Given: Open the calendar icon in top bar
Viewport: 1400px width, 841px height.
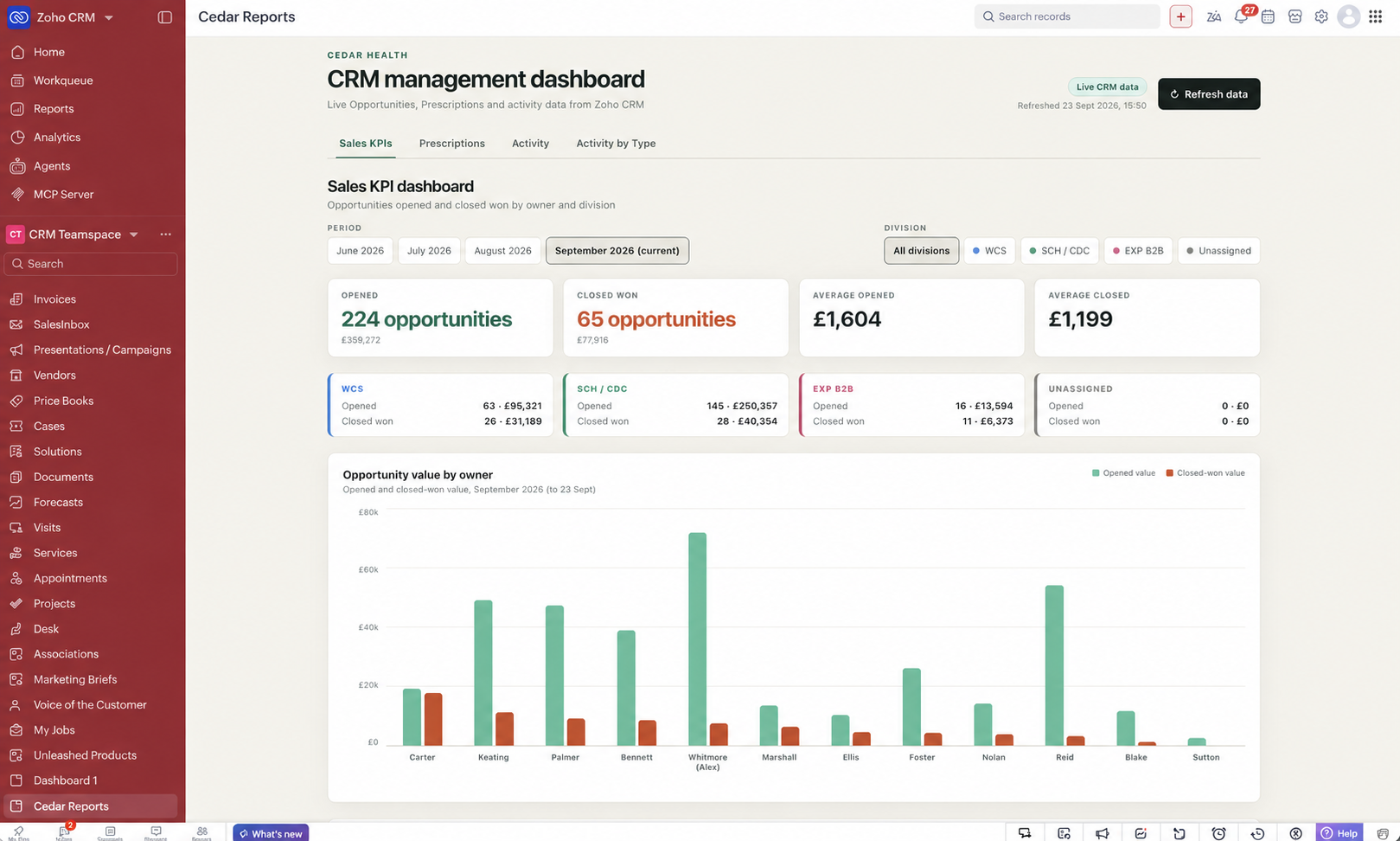Looking at the screenshot, I should (1268, 16).
